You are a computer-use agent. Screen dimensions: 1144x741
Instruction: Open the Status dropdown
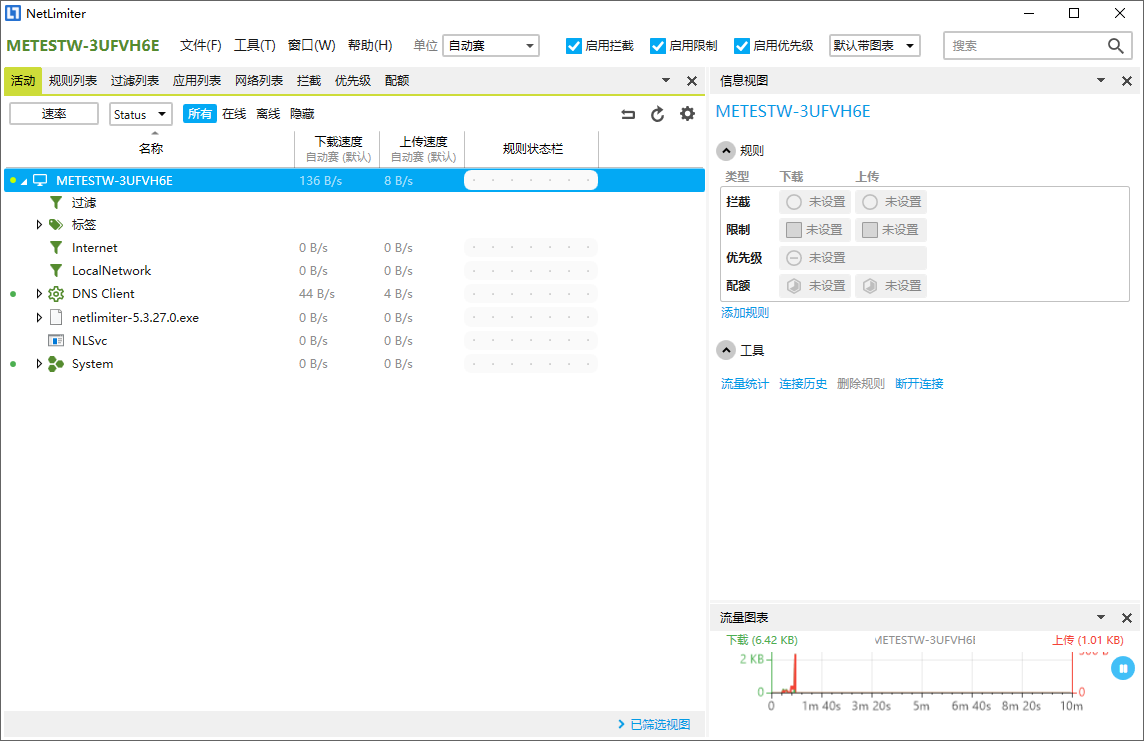click(x=141, y=115)
